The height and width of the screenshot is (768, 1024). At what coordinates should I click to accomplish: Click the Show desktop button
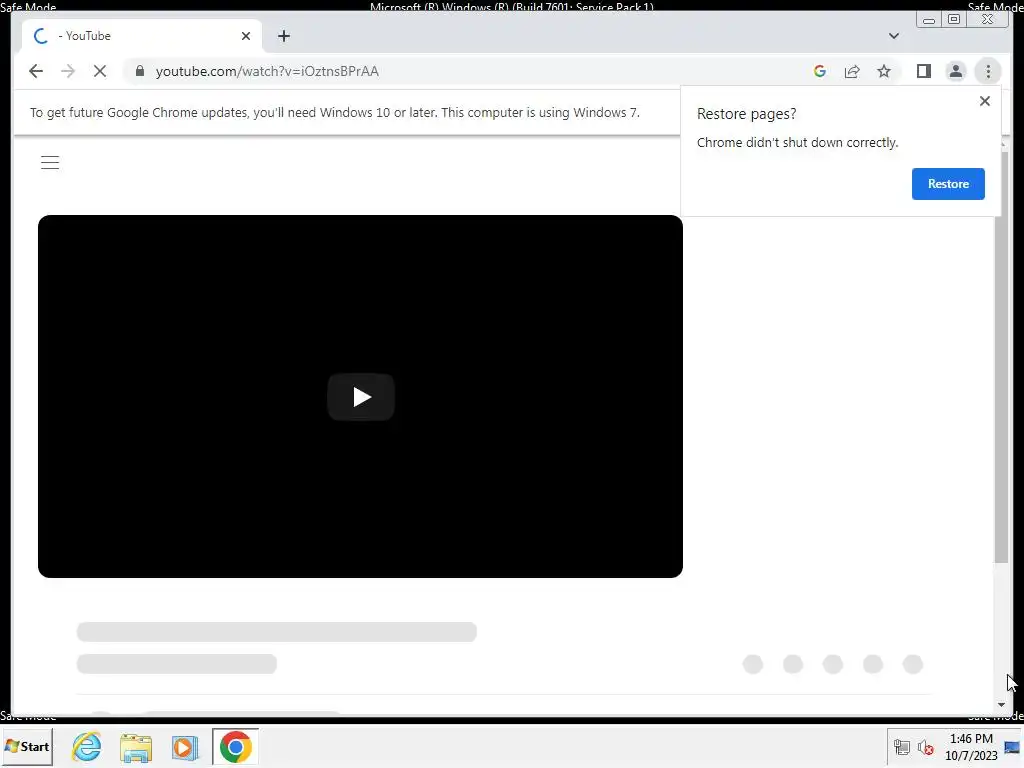[x=1013, y=747]
